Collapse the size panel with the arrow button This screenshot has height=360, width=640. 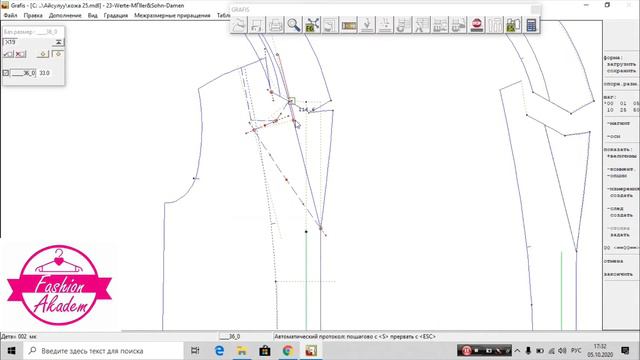[58, 42]
